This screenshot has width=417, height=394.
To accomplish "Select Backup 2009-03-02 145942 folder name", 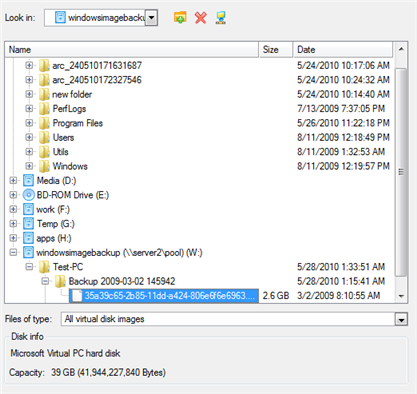I will pos(122,281).
